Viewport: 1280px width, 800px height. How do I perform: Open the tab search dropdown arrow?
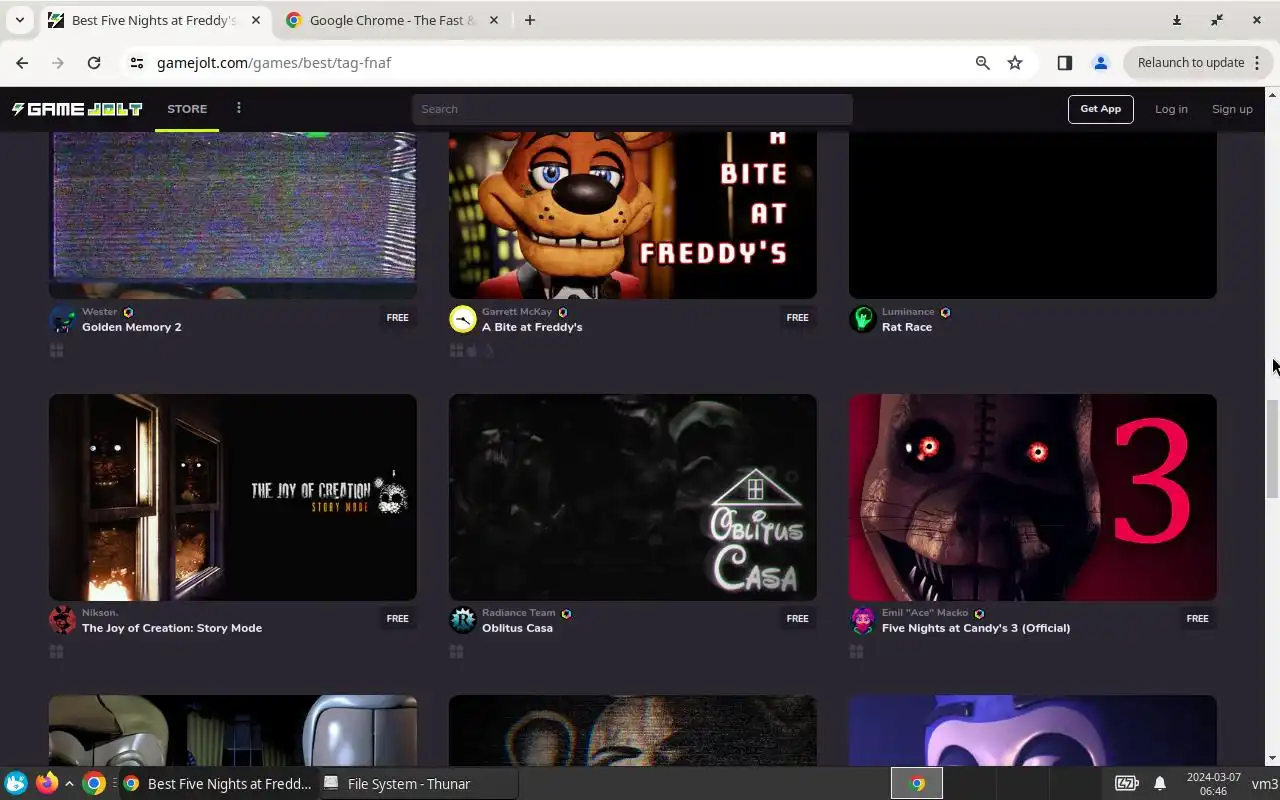coord(19,20)
